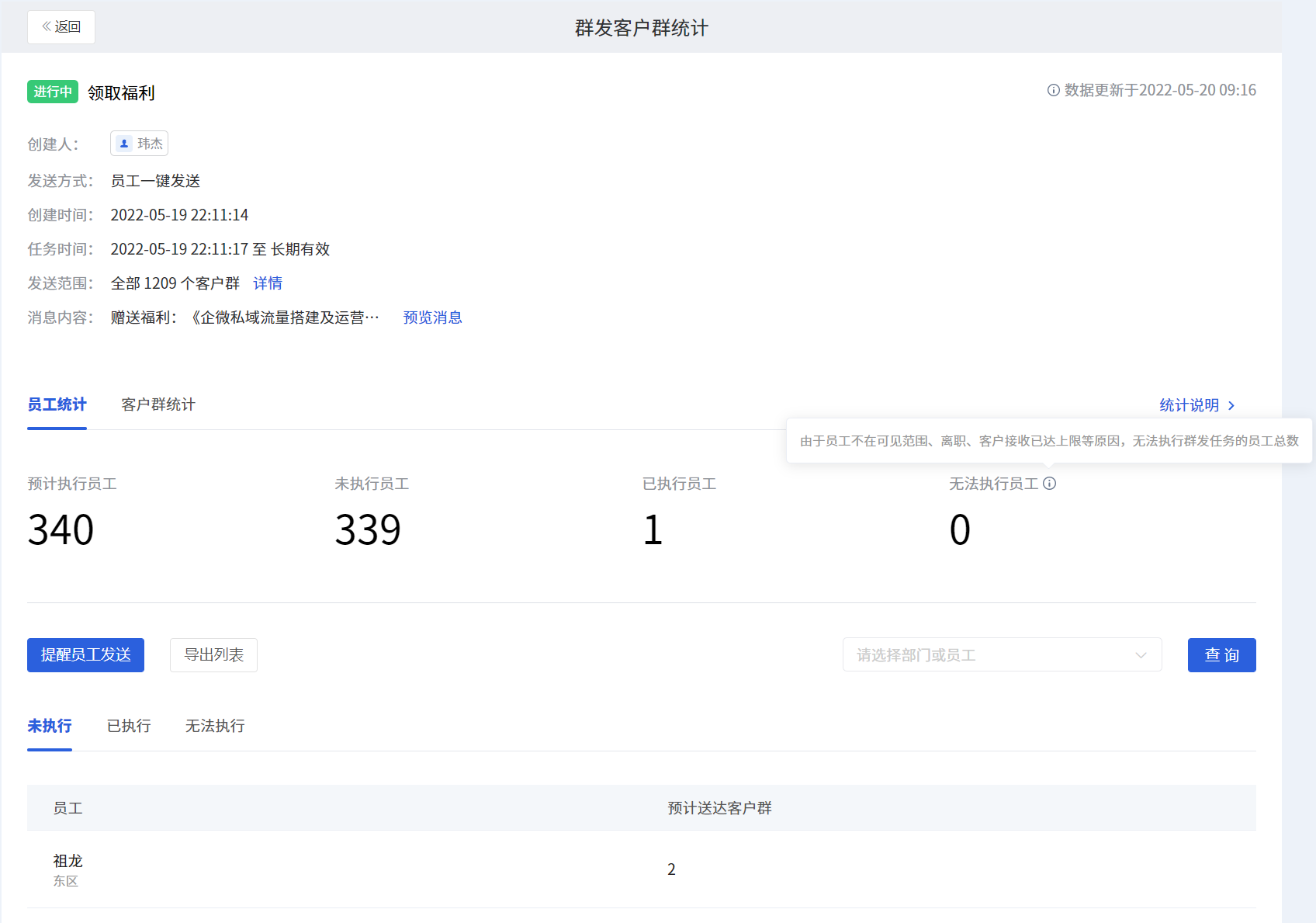The image size is (1316, 923).
Task: Switch to the 客户群统计 tab
Action: pyautogui.click(x=158, y=404)
